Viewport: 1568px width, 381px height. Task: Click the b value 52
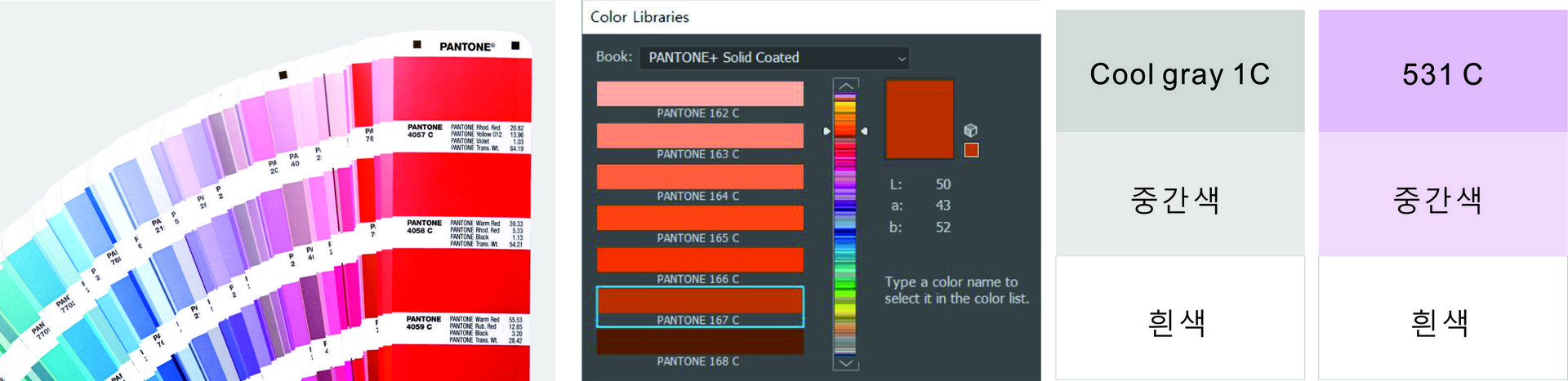(x=943, y=227)
